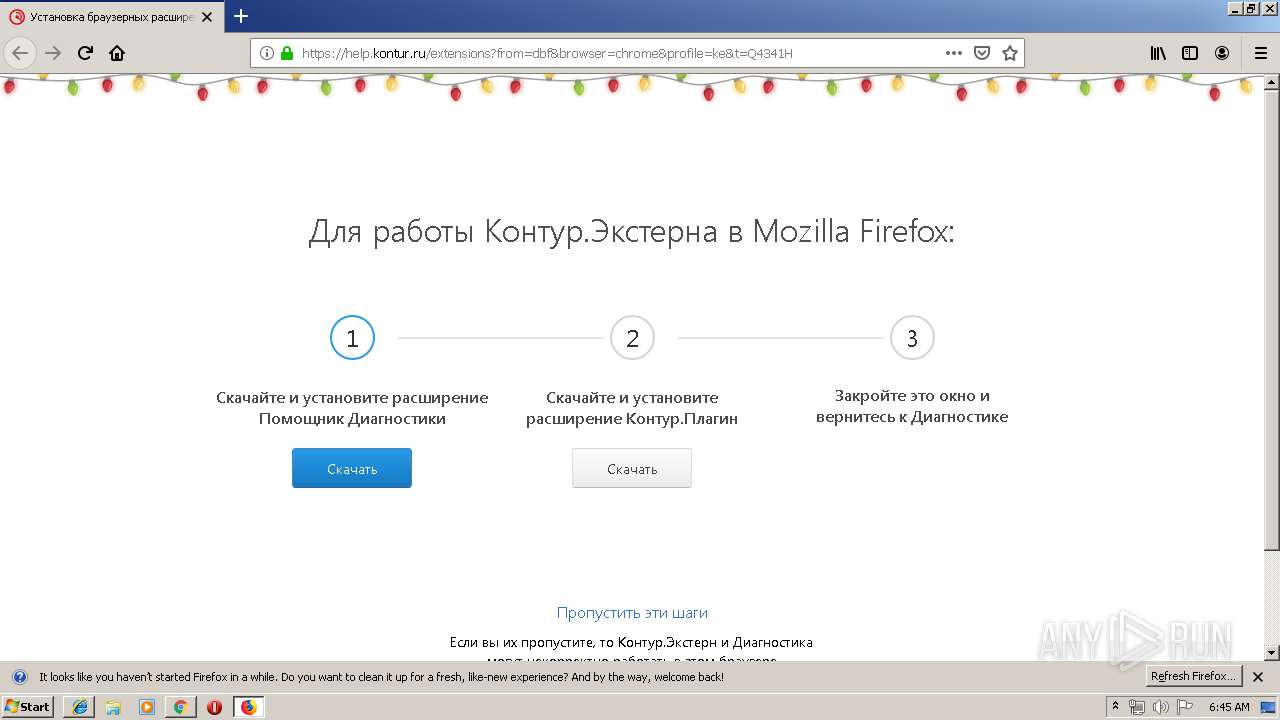
Task: Open the Firefox home page icon
Action: 117,53
